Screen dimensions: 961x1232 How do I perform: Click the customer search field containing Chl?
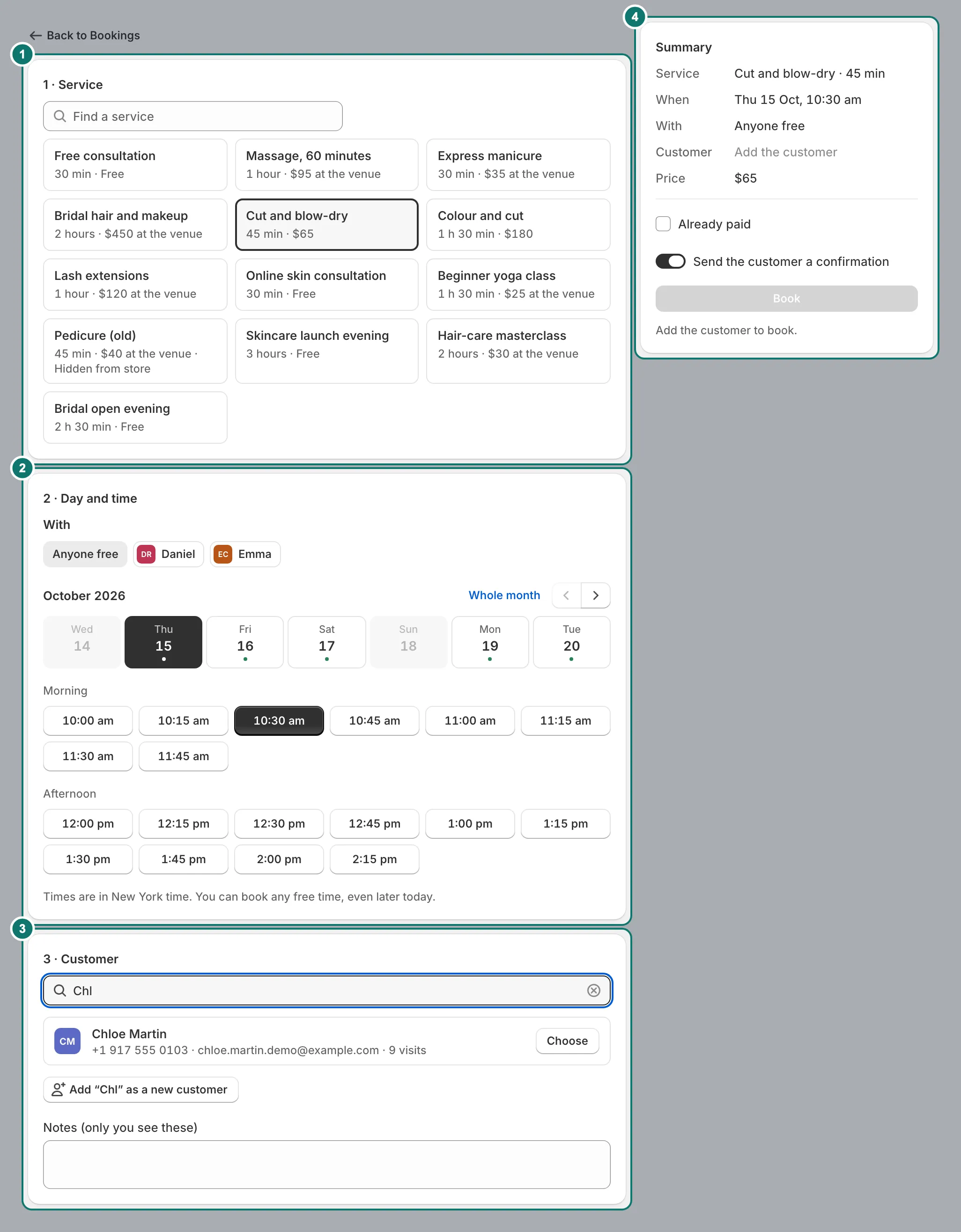click(x=327, y=990)
